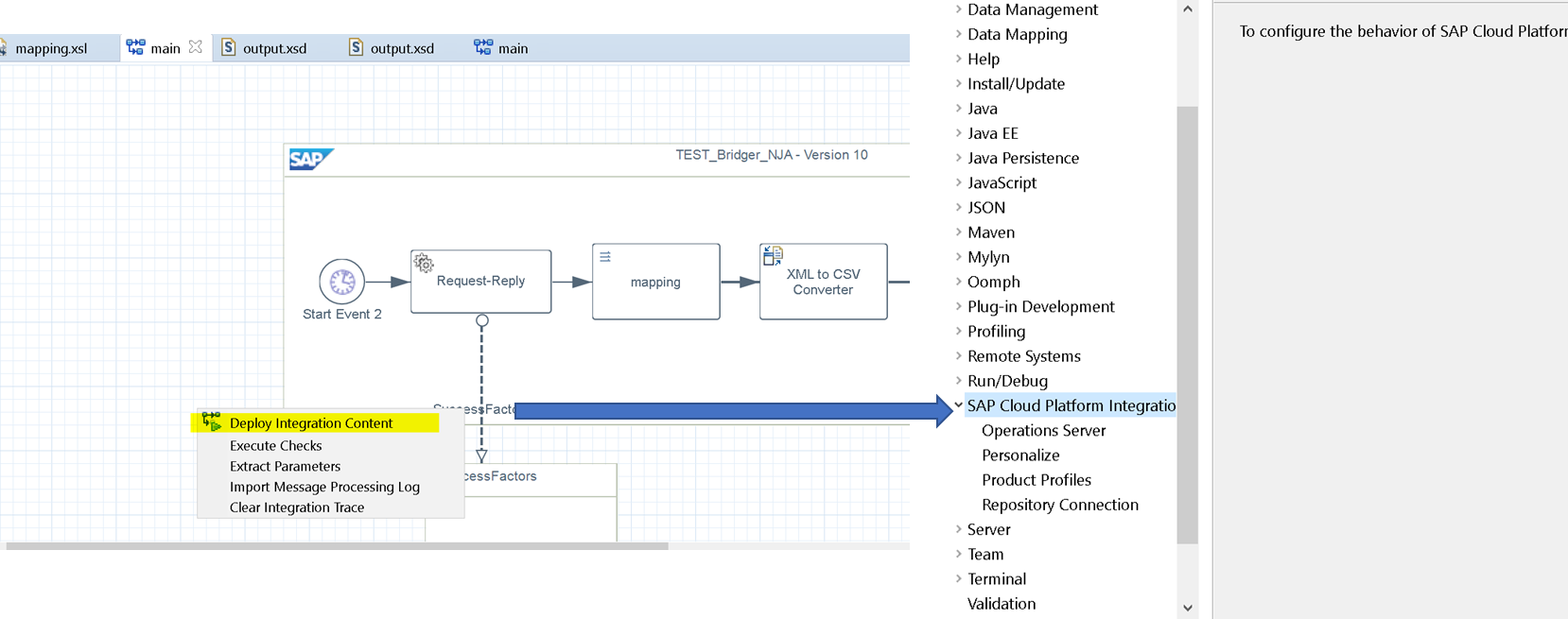Click the Start Event 2 timer icon
Viewport: 1568px width, 619px height.
(341, 282)
